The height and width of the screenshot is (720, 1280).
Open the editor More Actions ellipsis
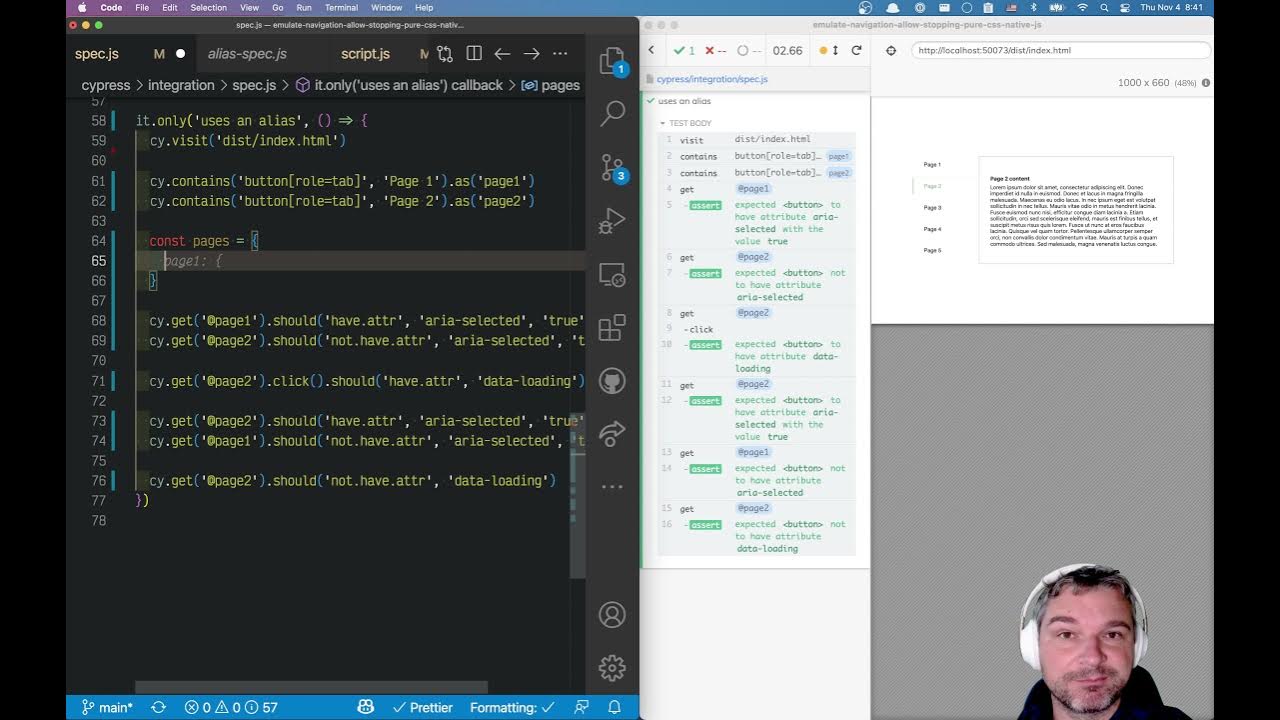(560, 54)
